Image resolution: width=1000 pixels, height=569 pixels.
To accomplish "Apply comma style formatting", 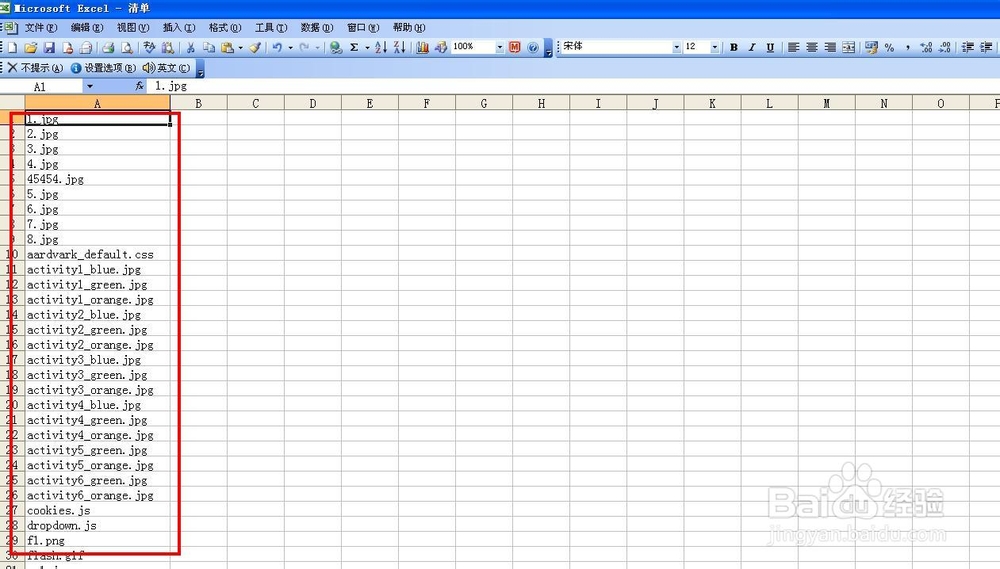I will (x=908, y=47).
